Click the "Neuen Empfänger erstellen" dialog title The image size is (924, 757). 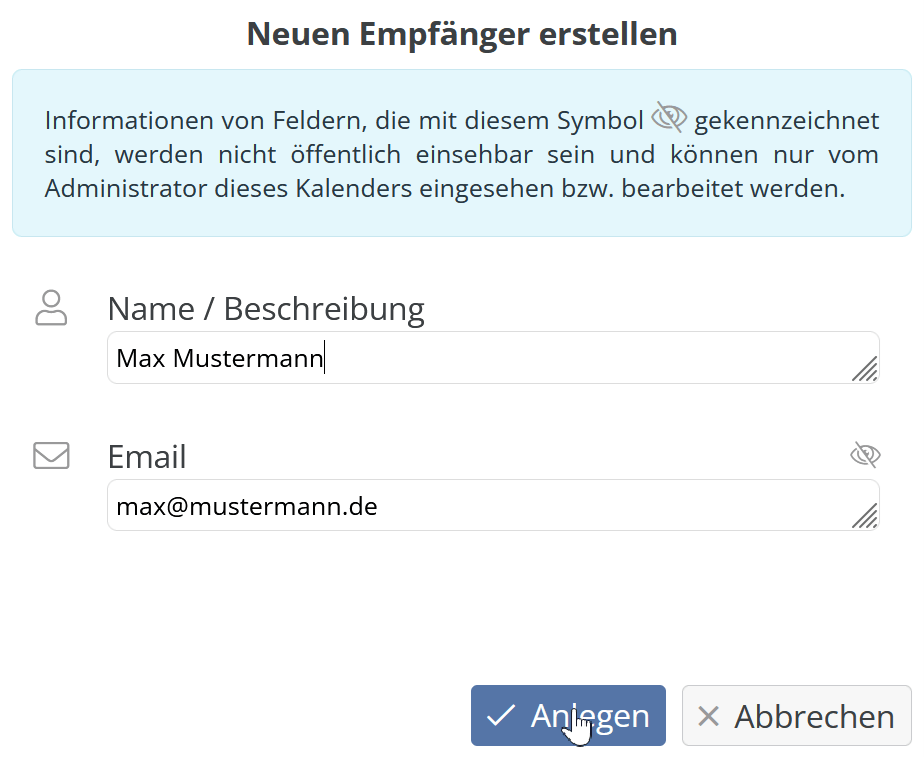[x=462, y=34]
